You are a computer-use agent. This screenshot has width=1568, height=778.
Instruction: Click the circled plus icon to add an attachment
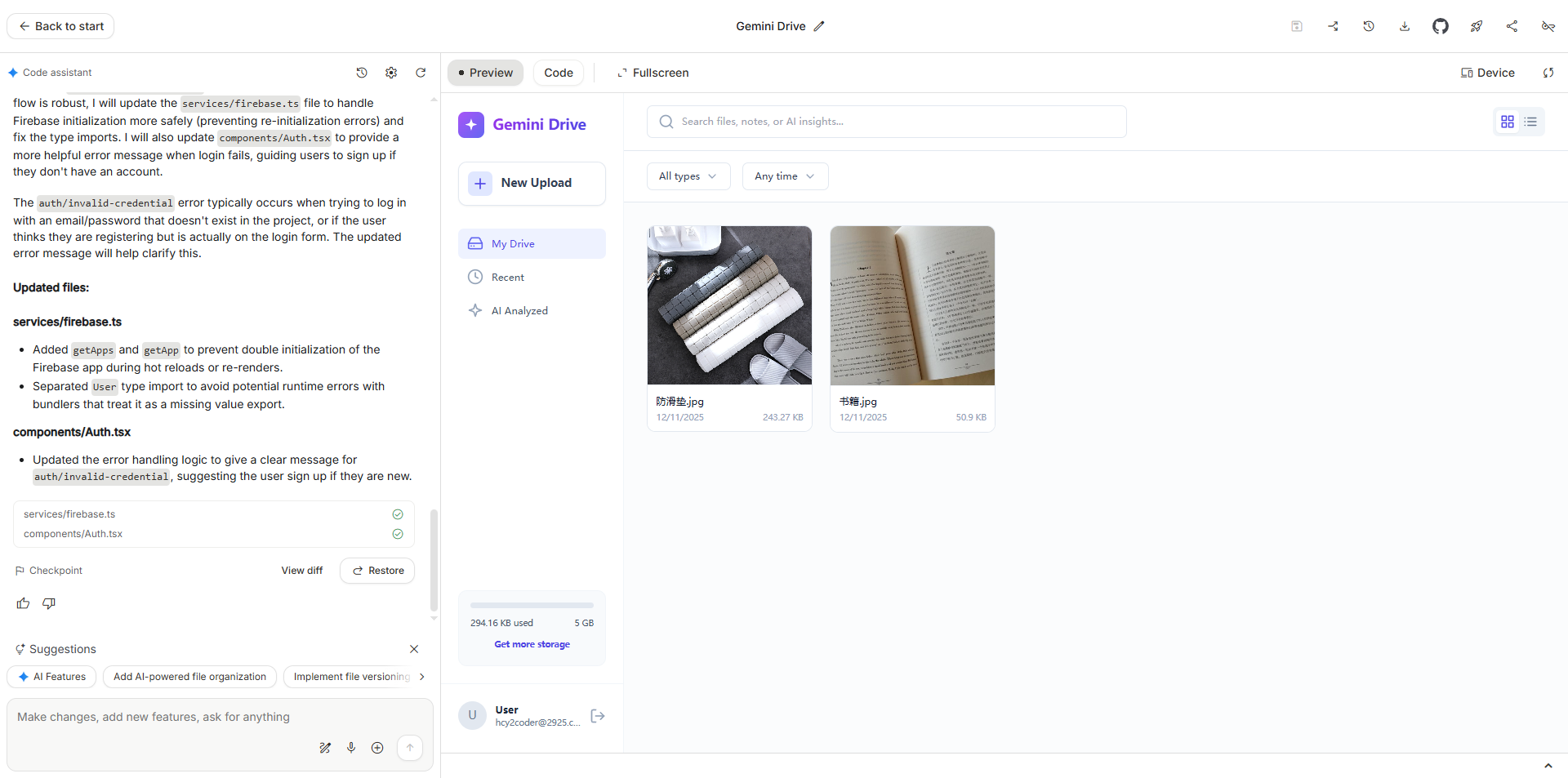pos(377,748)
